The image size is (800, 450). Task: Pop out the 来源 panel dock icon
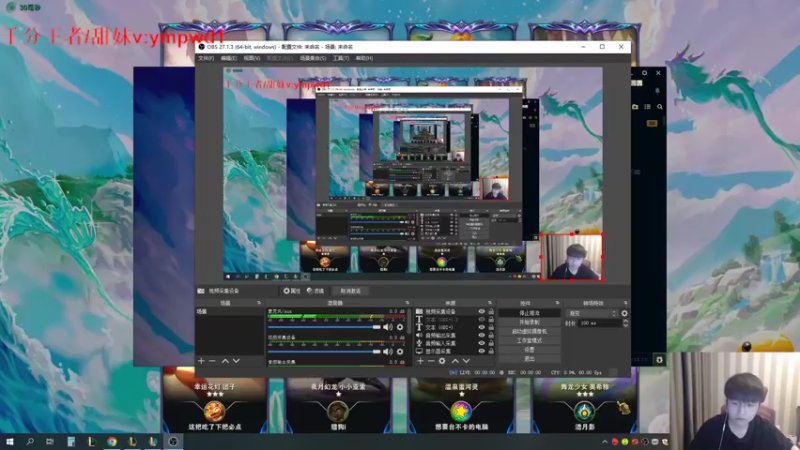(x=490, y=303)
